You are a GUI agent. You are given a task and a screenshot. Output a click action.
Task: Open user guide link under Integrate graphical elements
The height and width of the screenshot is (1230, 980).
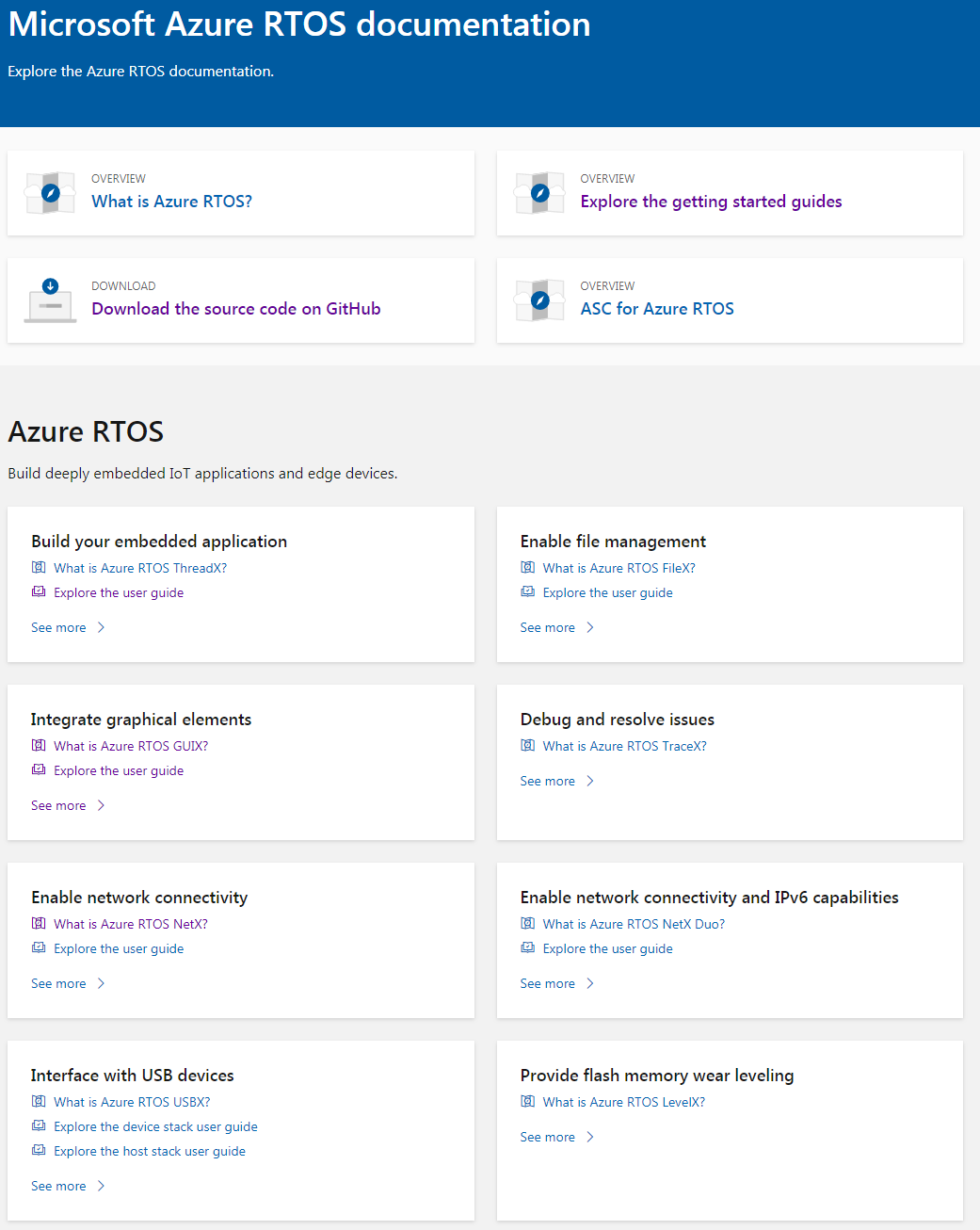coord(119,770)
